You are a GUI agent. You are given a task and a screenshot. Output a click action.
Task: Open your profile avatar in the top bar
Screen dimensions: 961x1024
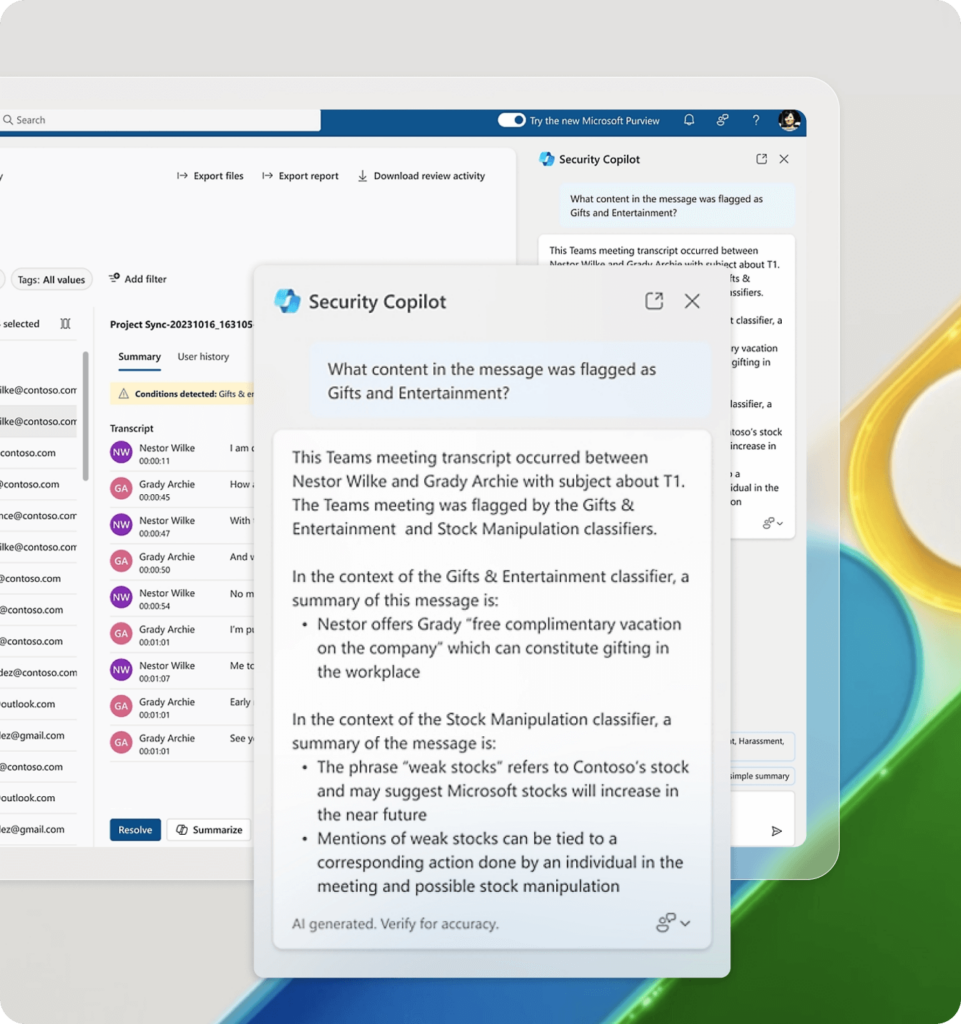[790, 120]
